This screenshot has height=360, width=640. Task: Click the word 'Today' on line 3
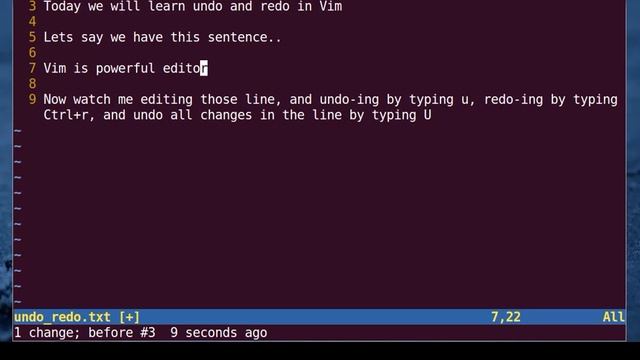click(62, 6)
